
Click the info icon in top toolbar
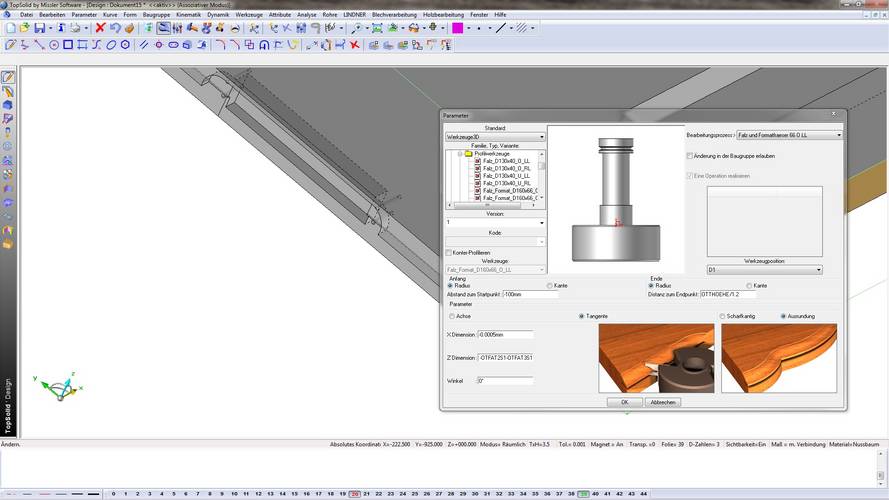tap(61, 28)
